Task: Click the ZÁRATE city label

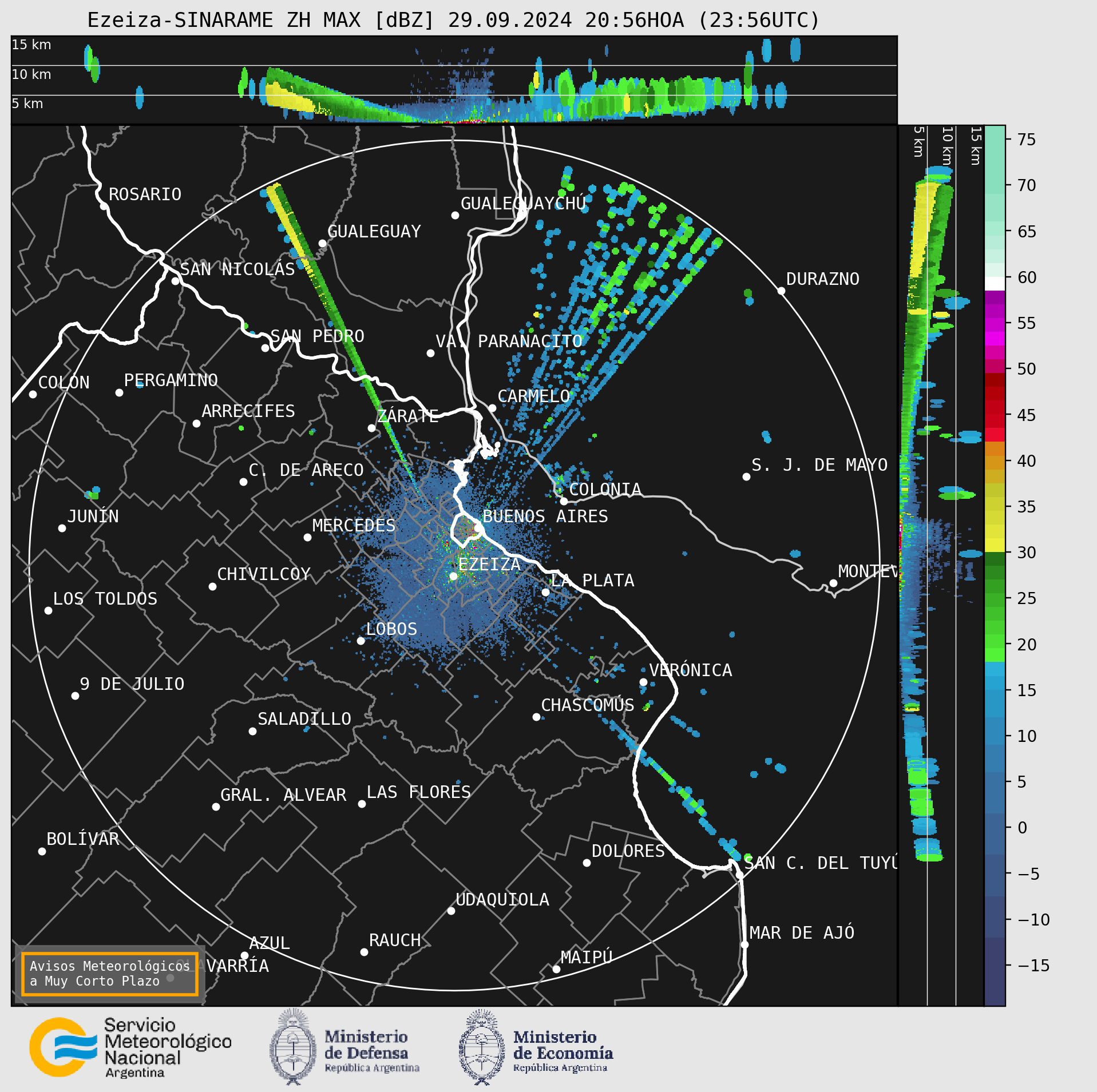Action: point(407,415)
